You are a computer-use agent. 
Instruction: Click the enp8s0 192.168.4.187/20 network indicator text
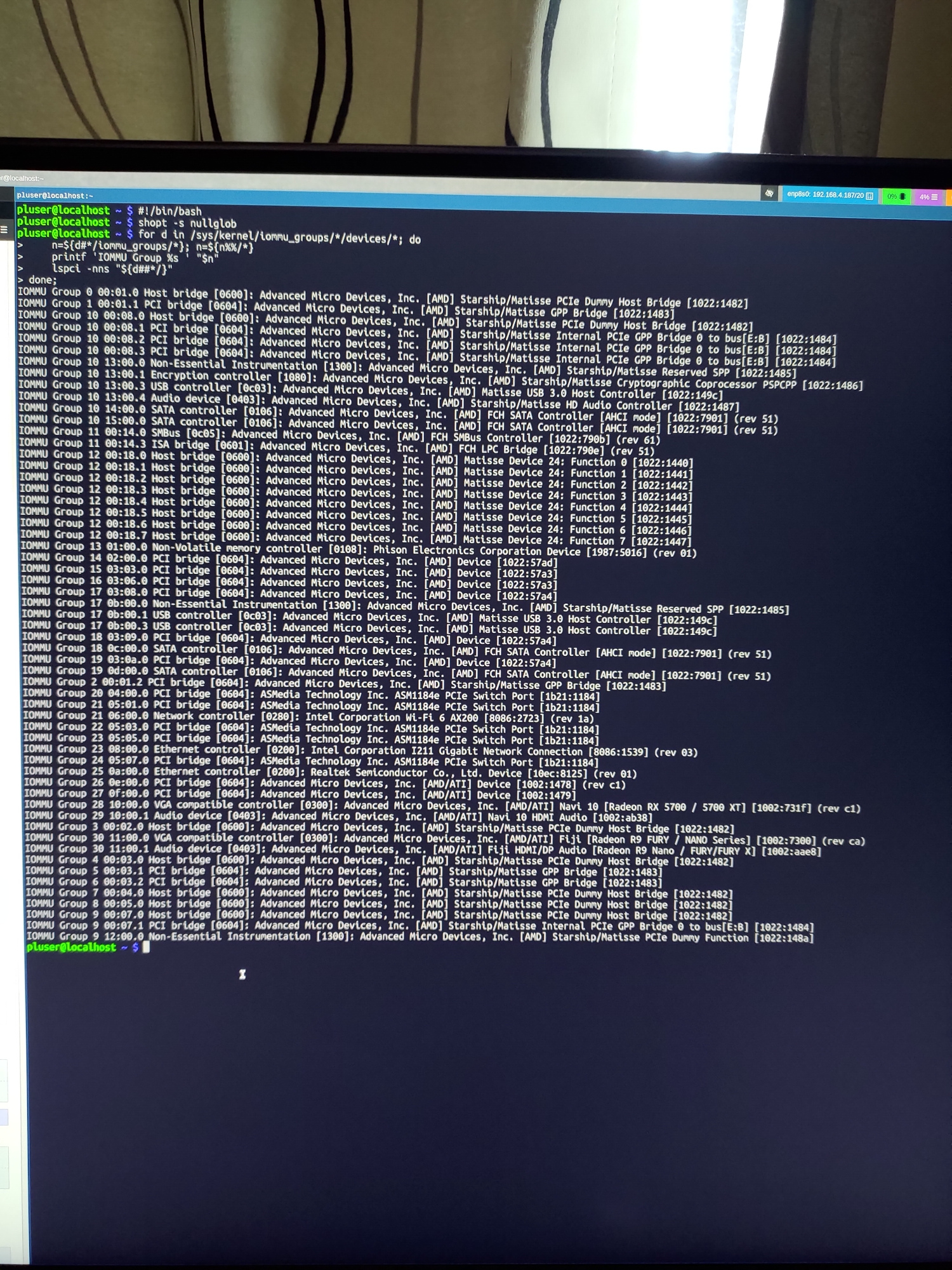click(825, 195)
